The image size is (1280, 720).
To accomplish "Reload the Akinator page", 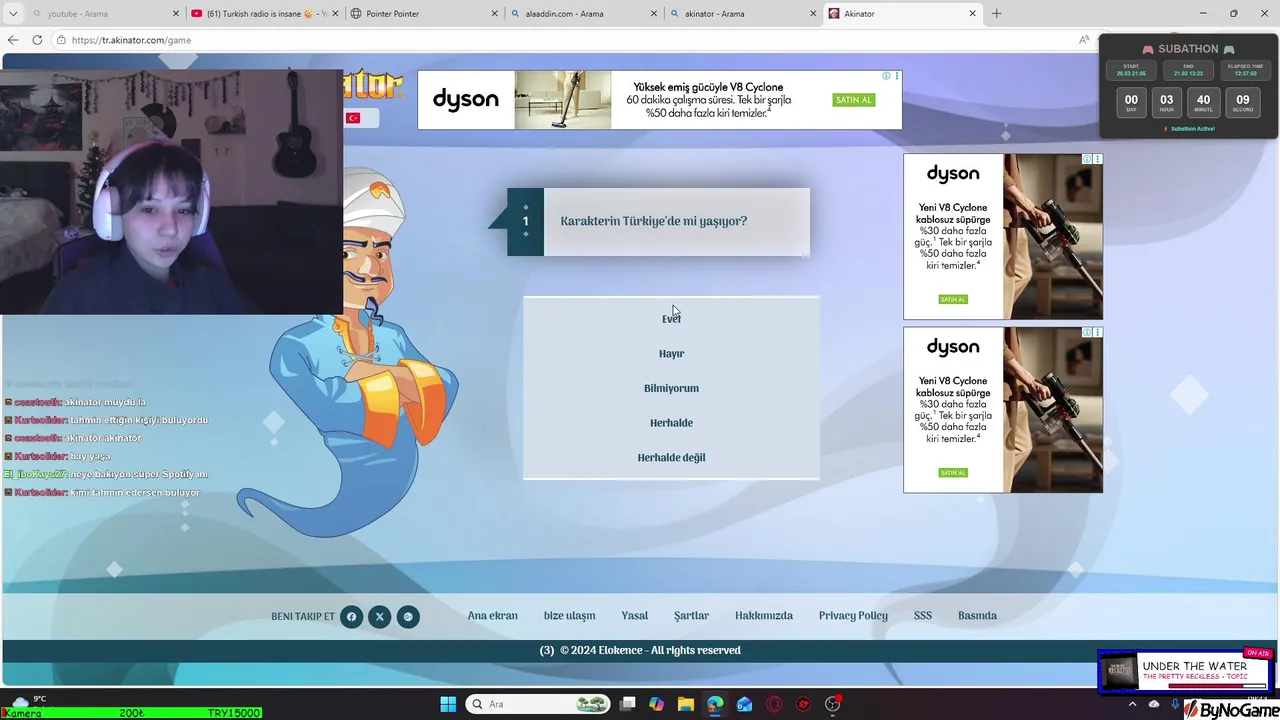I will click(37, 40).
